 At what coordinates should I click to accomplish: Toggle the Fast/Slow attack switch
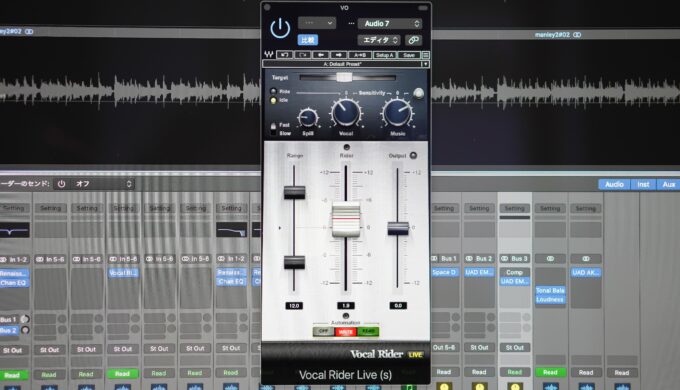(273, 129)
